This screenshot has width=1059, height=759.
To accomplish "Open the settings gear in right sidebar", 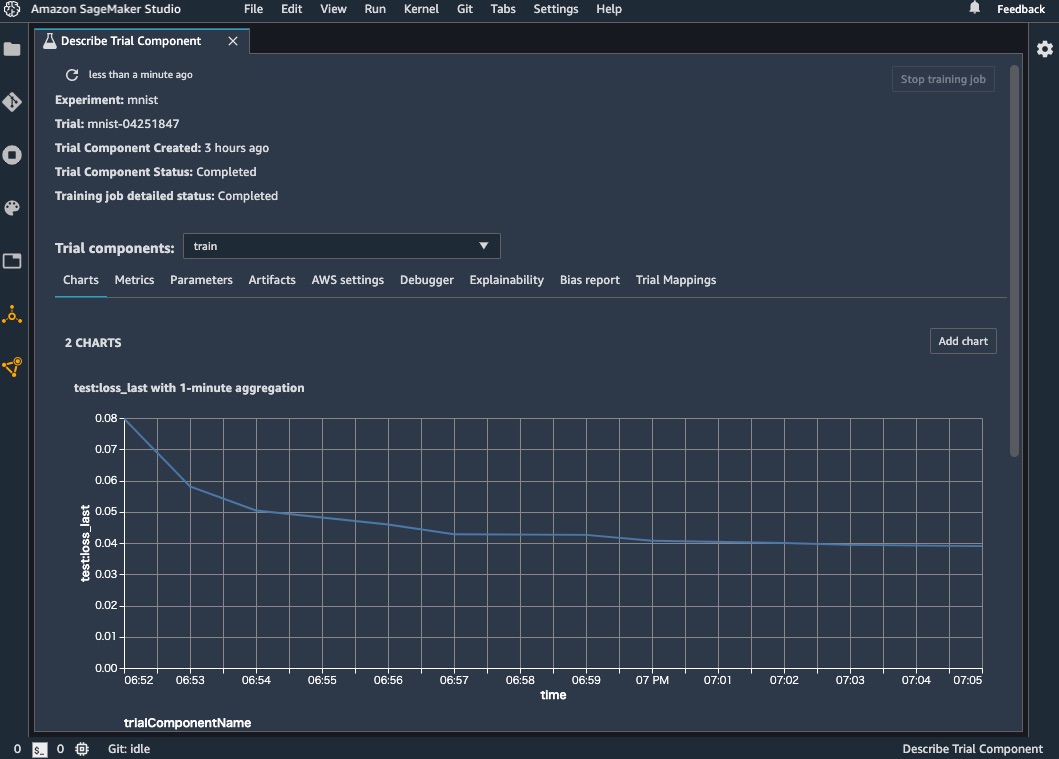I will pyautogui.click(x=1044, y=49).
